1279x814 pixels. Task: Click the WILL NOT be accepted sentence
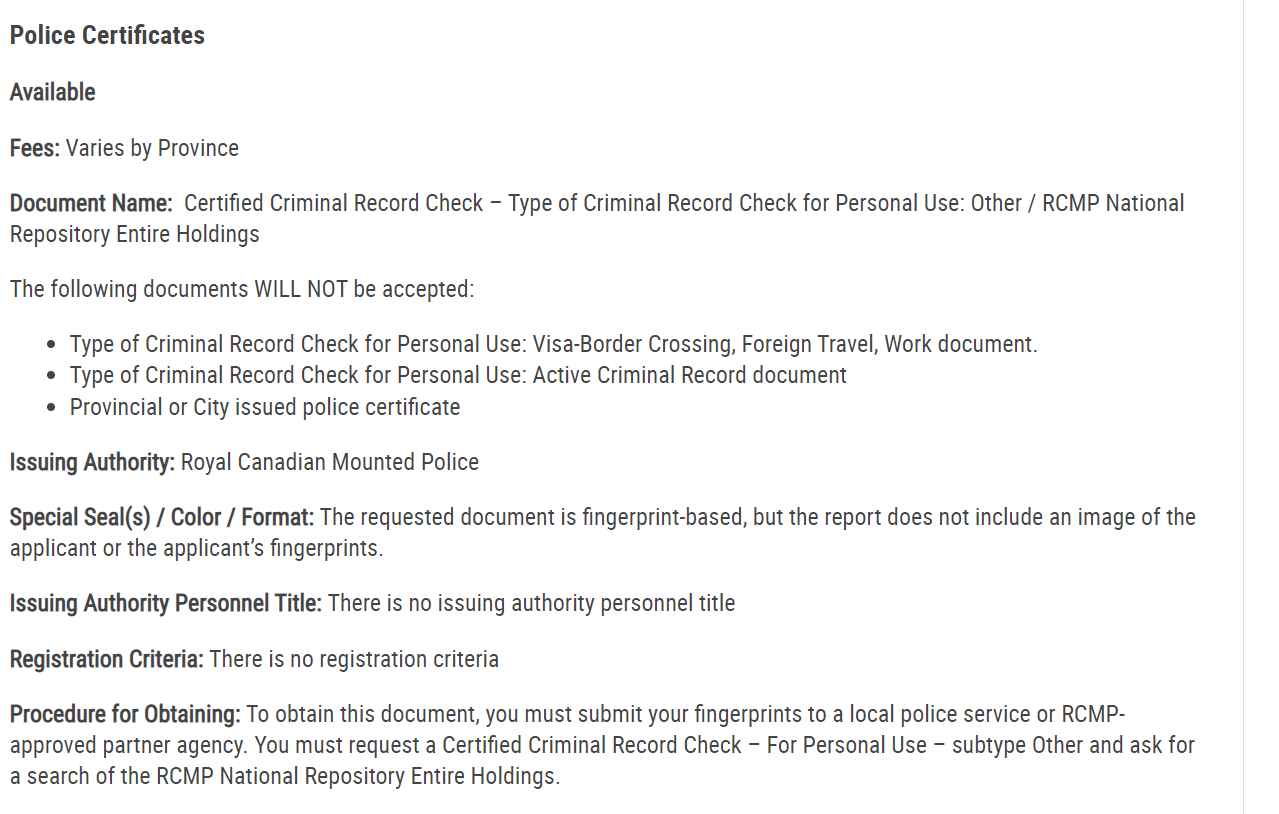point(242,289)
